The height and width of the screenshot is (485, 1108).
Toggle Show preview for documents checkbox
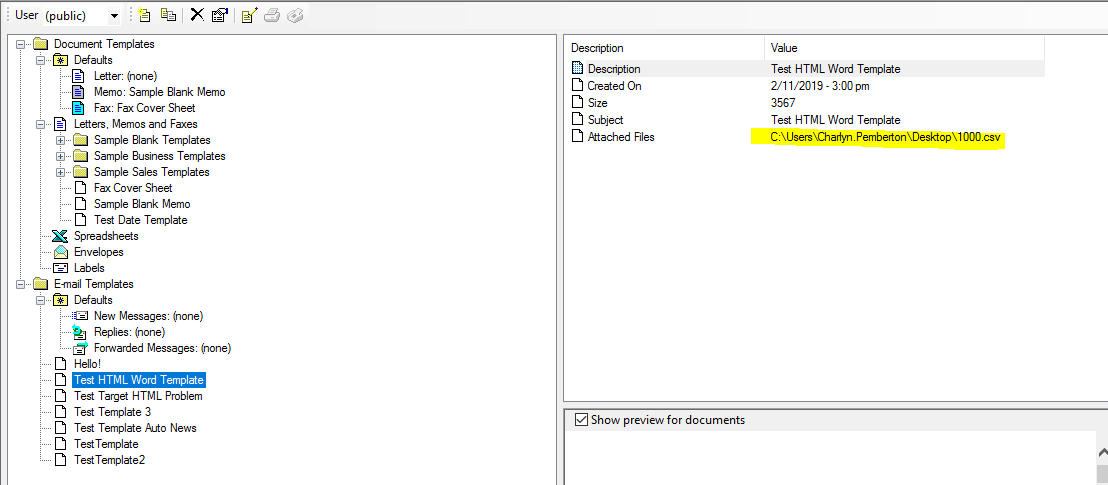click(581, 420)
